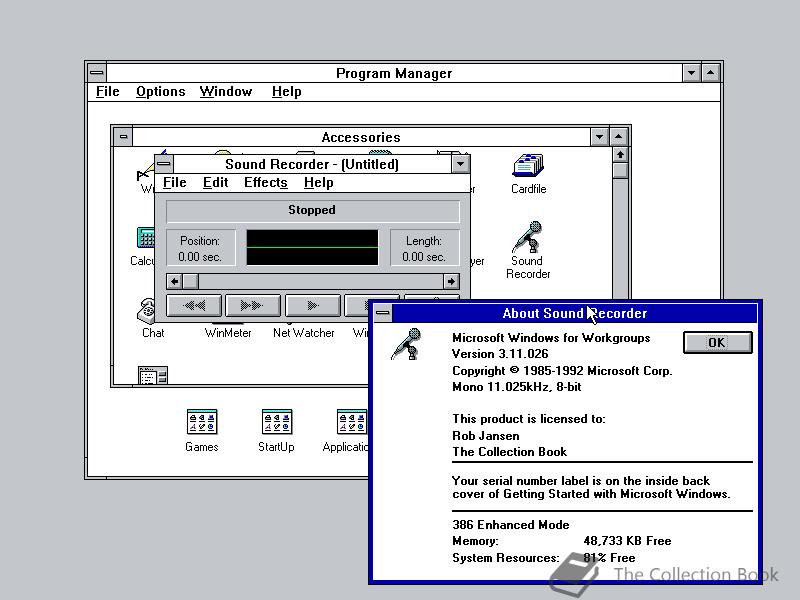This screenshot has height=600, width=800.
Task: Maximize the Program Manager window
Action: [710, 73]
